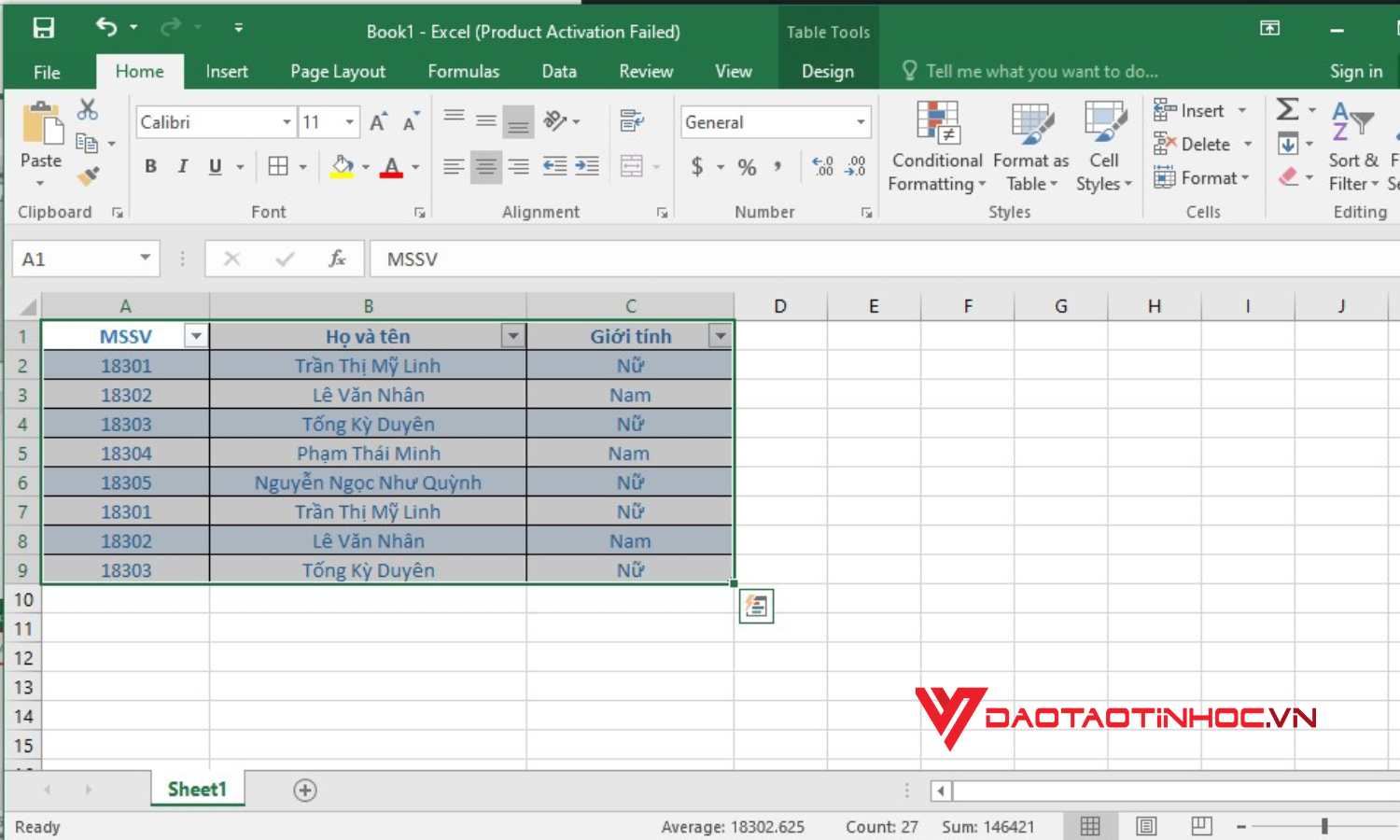Click the Sign in link
This screenshot has height=840, width=1400.
pos(1355,72)
